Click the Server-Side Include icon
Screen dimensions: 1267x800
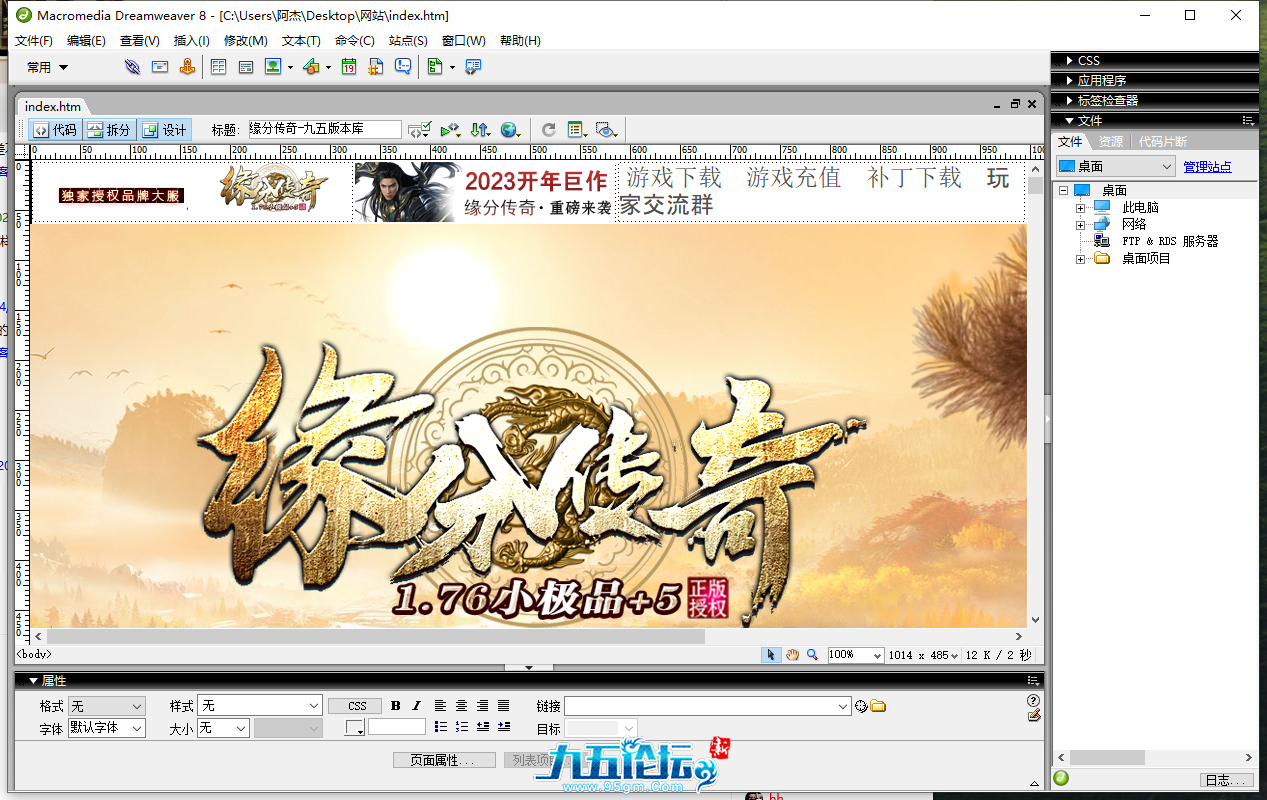click(x=376, y=67)
